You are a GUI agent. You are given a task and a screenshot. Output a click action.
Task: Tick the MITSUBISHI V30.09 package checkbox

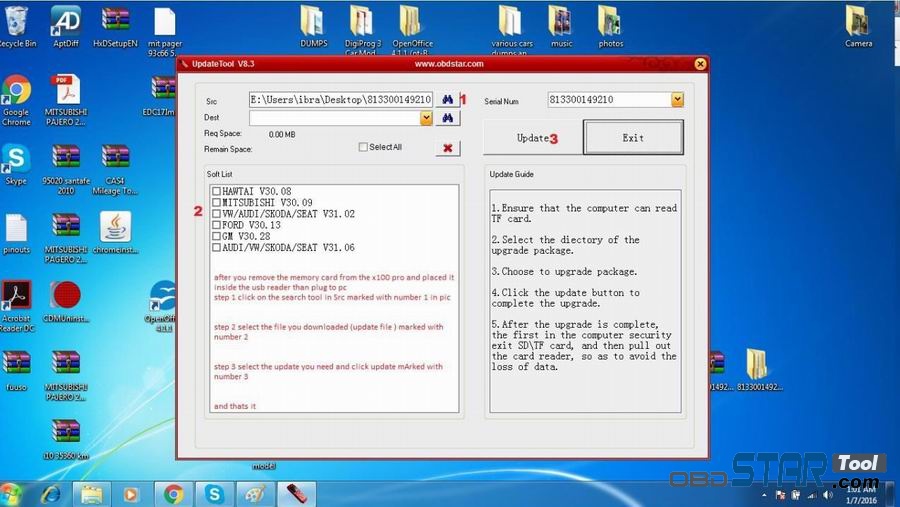(216, 203)
